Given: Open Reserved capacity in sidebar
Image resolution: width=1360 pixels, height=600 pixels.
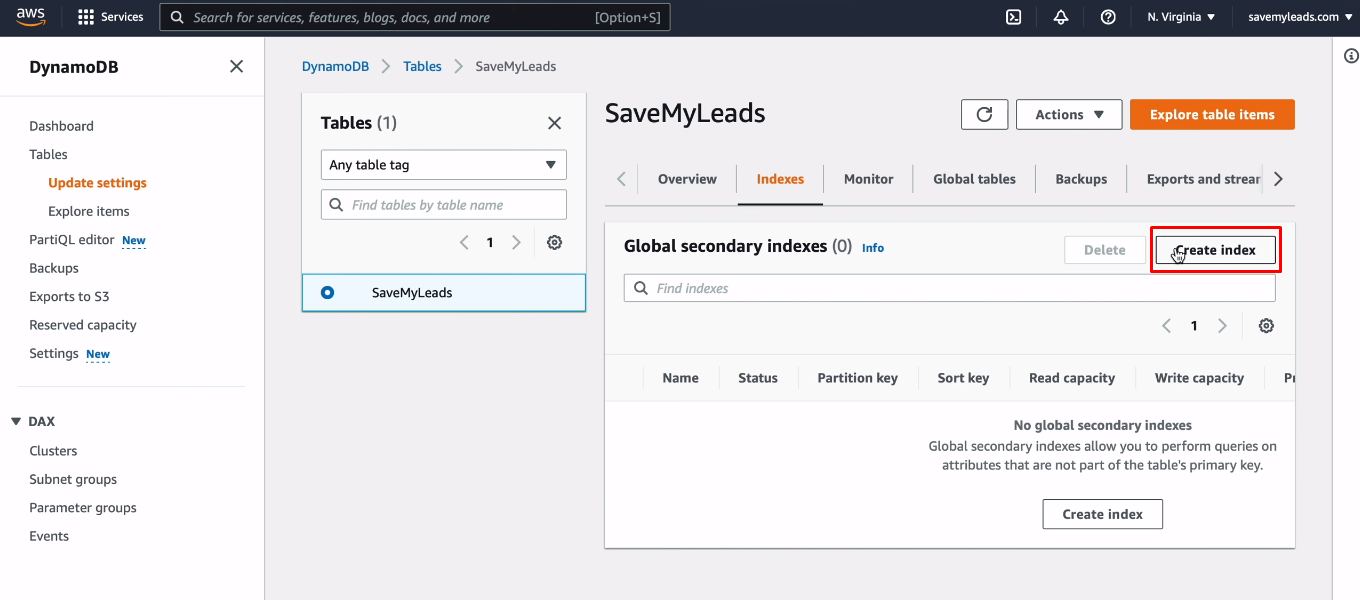Looking at the screenshot, I should click(x=83, y=325).
